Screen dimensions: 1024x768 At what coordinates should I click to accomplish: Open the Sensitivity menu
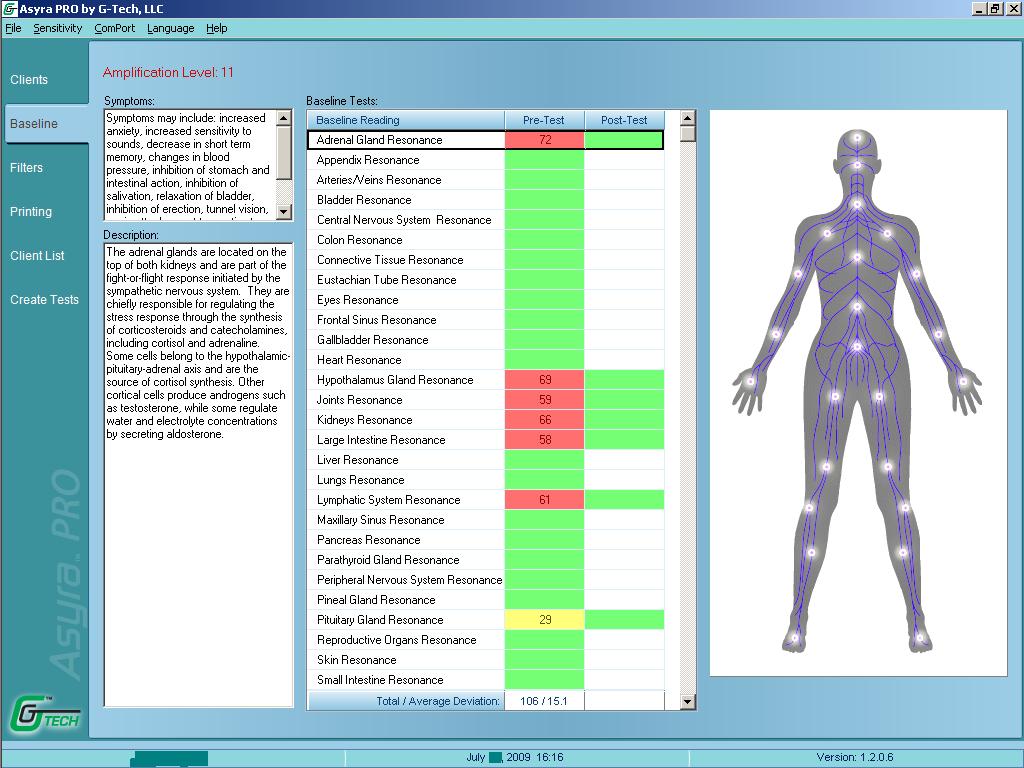pyautogui.click(x=57, y=28)
